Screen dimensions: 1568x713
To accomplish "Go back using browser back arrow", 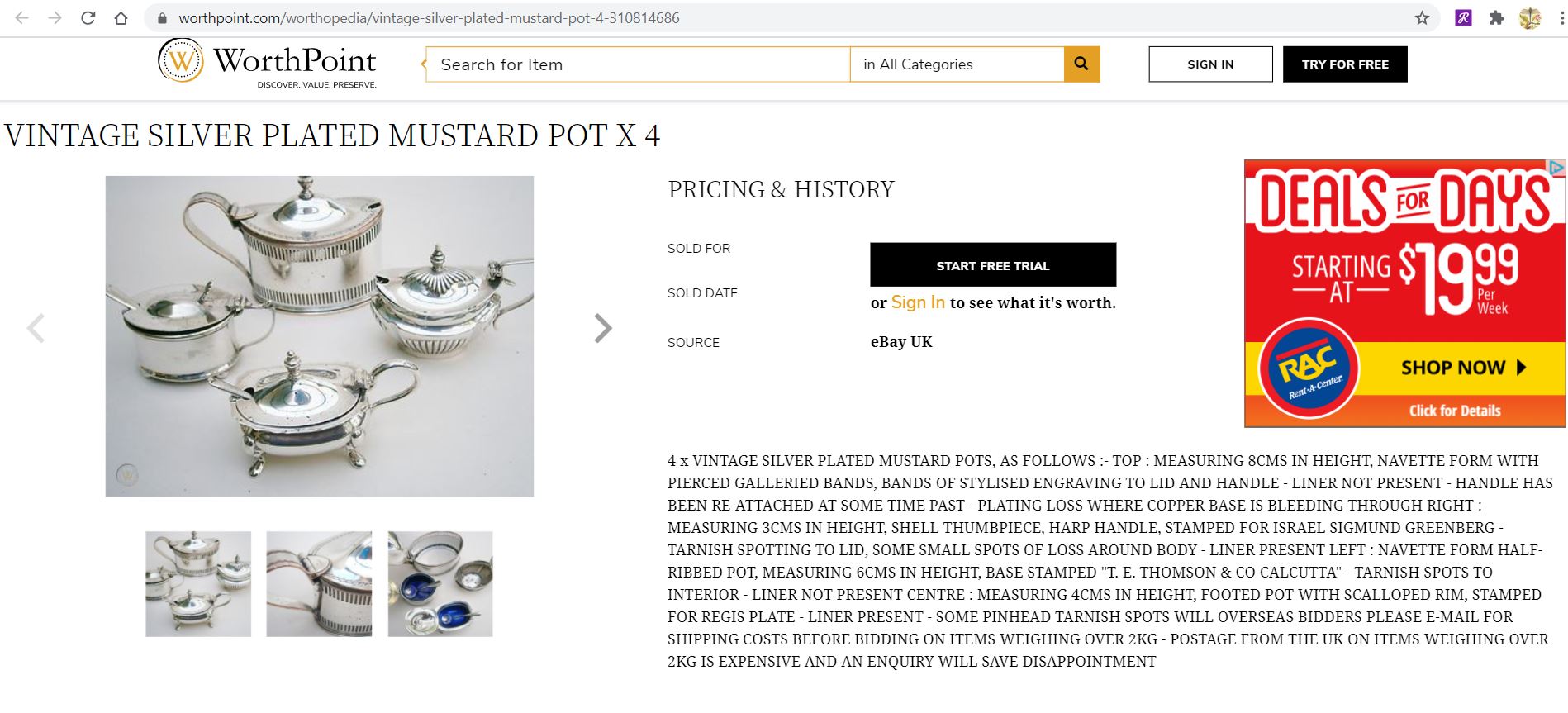I will [22, 18].
